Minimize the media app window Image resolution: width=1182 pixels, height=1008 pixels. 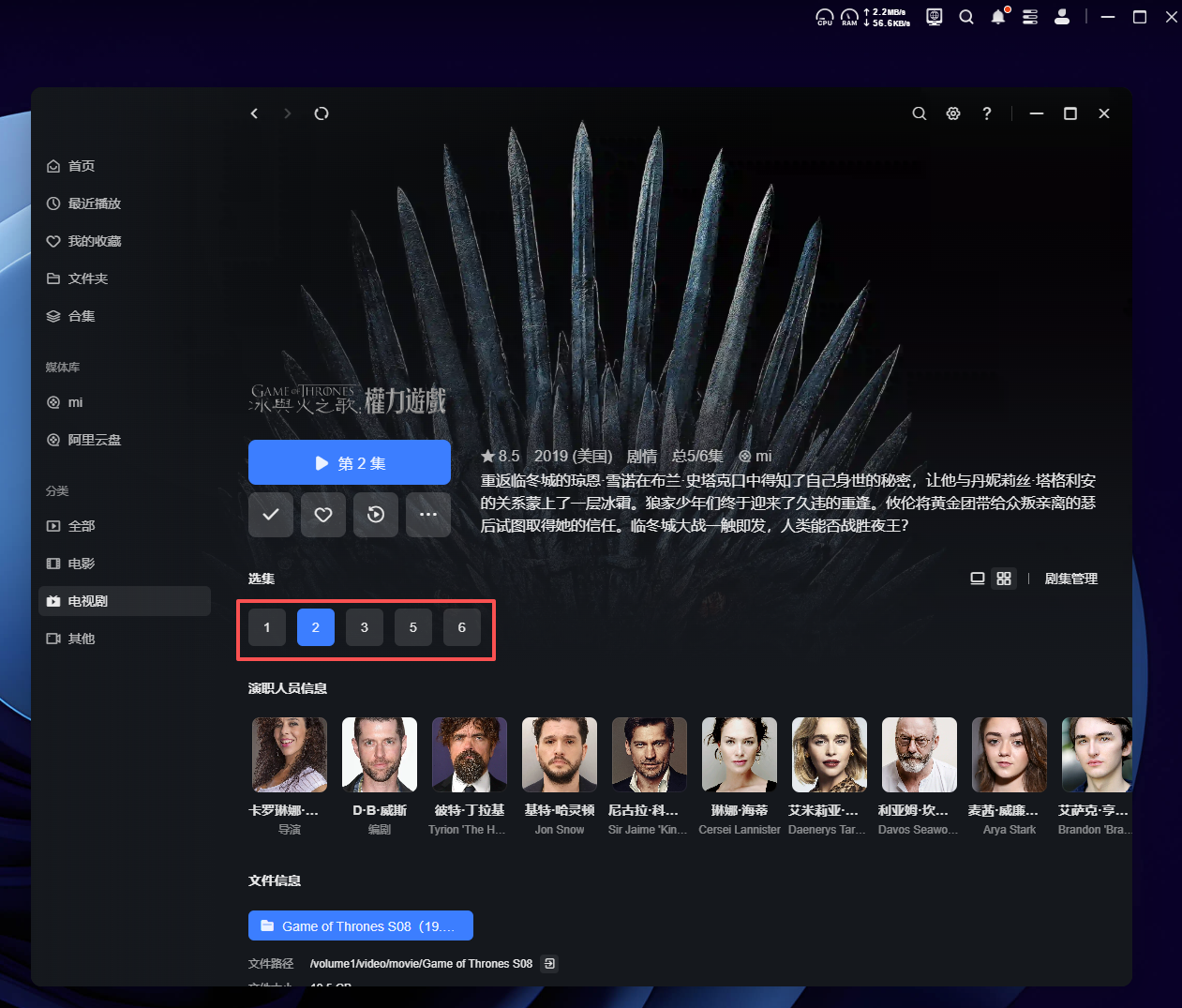(x=1037, y=113)
